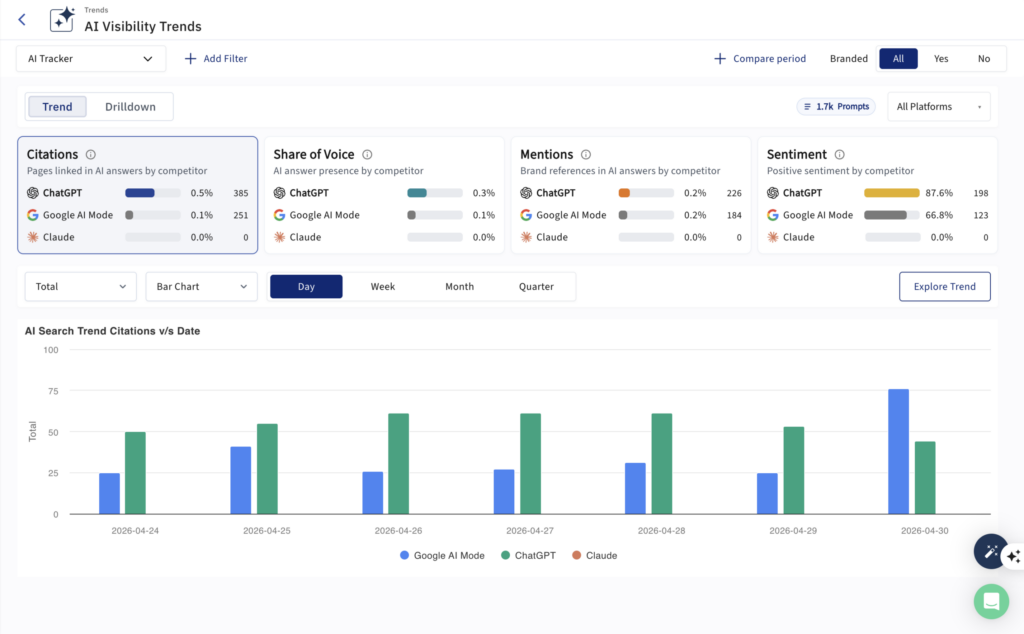The image size is (1024, 634).
Task: Open the All Platforms dropdown
Action: point(938,106)
